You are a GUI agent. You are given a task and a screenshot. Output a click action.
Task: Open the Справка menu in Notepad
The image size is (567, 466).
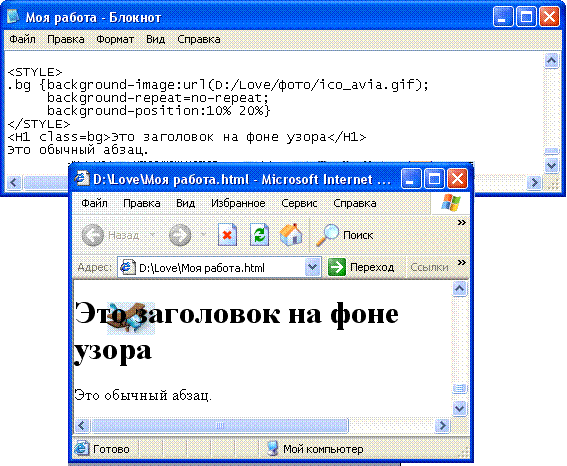tap(199, 39)
